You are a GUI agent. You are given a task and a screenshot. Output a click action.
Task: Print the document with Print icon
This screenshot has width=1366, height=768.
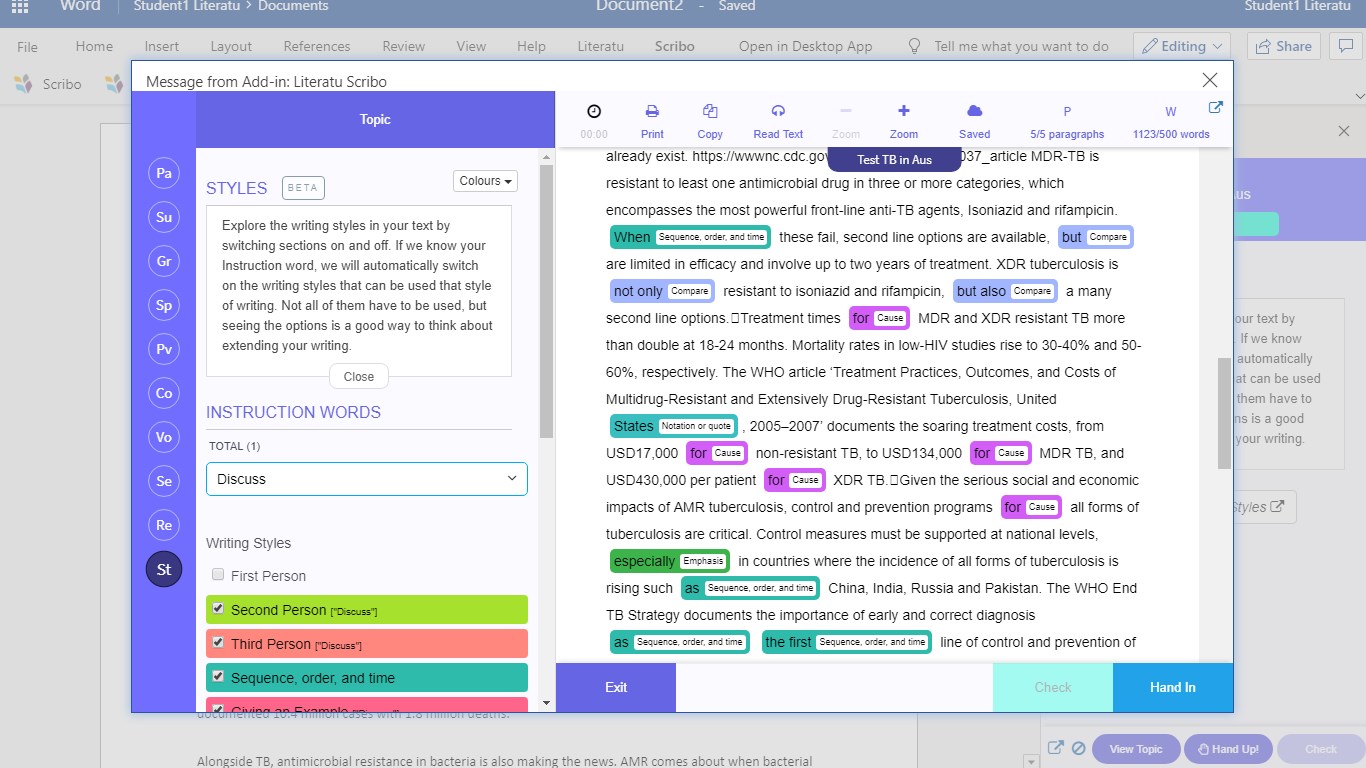coord(652,111)
